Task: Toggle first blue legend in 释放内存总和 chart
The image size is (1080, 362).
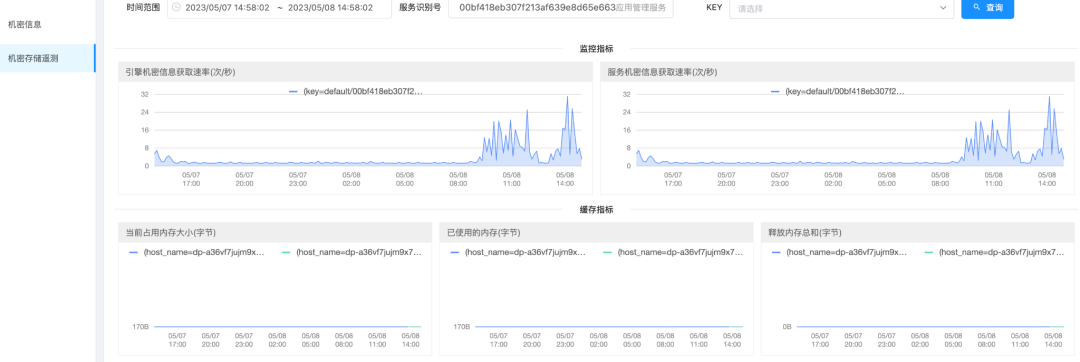Action: [x=840, y=253]
